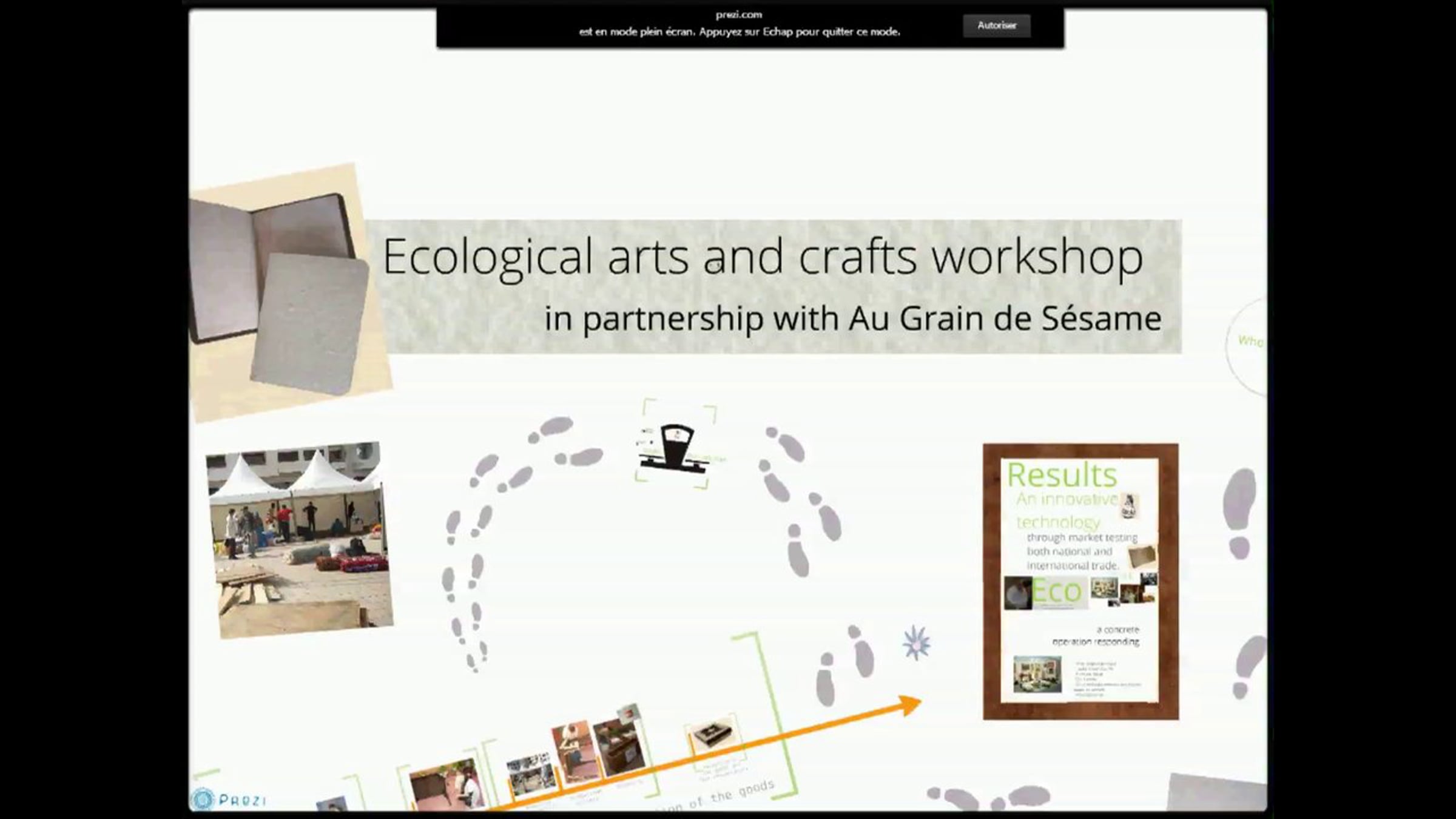The image size is (1456, 819).
Task: Click the 'in partnership with Au Grain de Sésame' subtitle
Action: click(852, 318)
